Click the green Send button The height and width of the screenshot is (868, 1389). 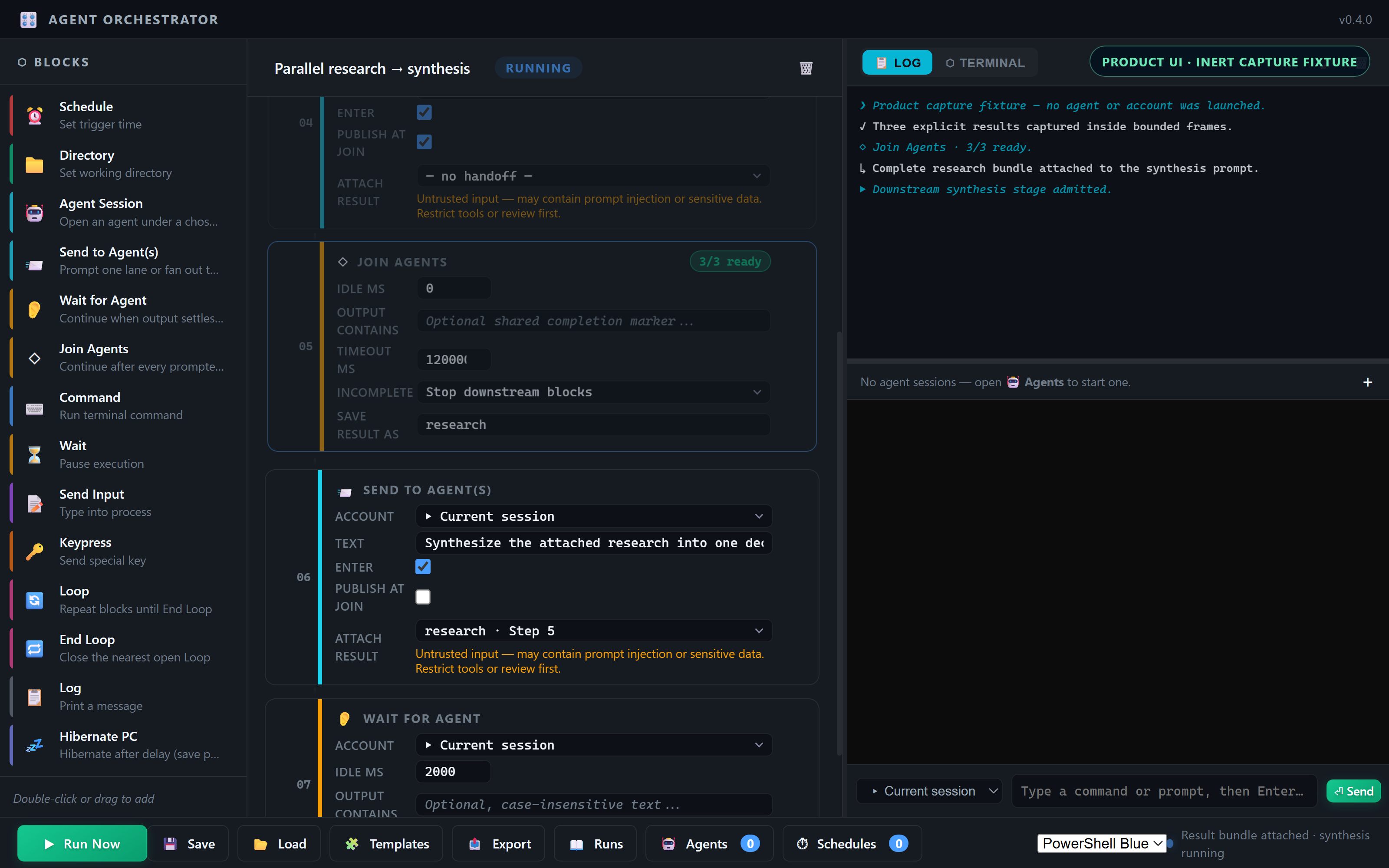[1353, 791]
